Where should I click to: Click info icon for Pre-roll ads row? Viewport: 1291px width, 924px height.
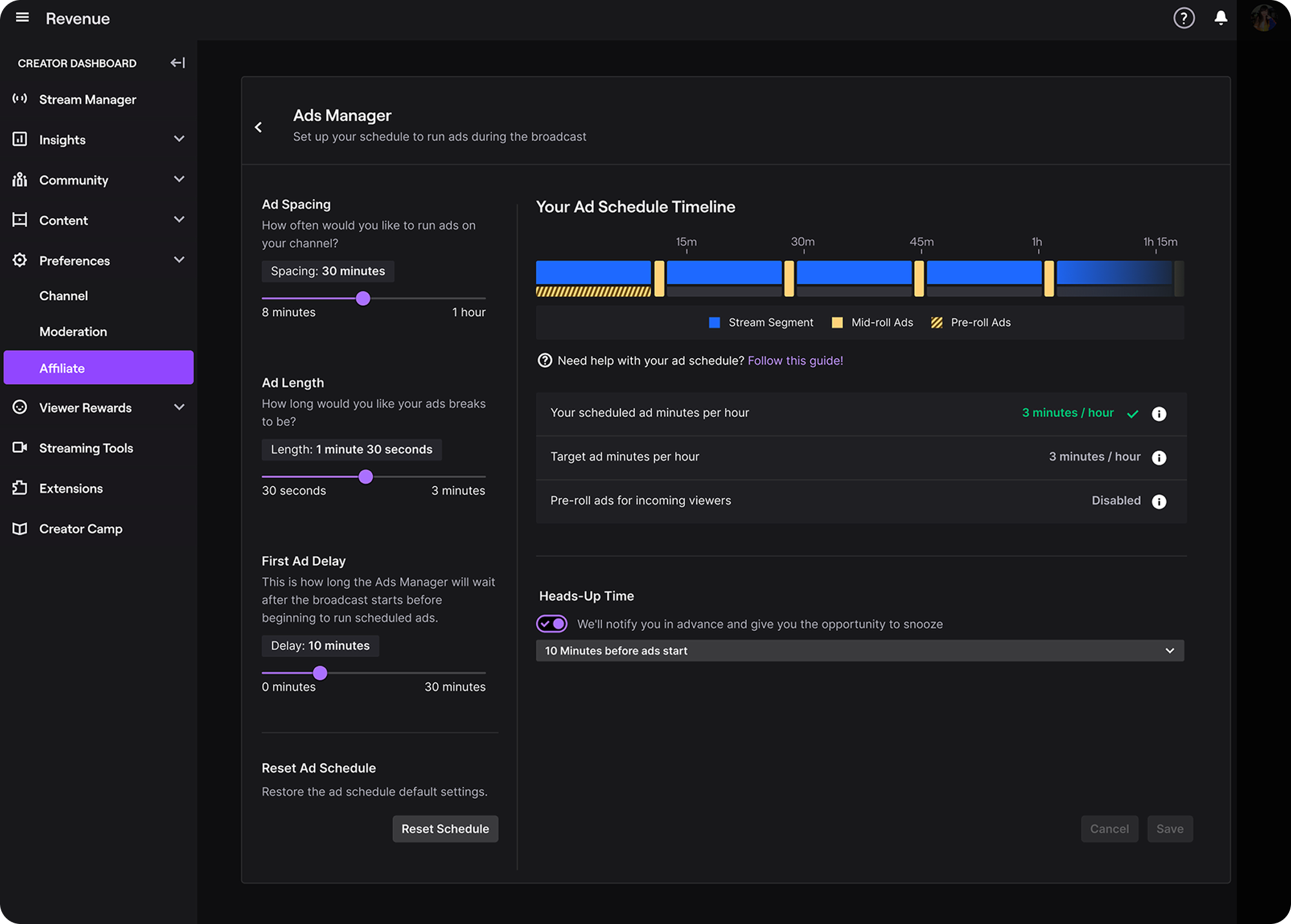(x=1159, y=501)
